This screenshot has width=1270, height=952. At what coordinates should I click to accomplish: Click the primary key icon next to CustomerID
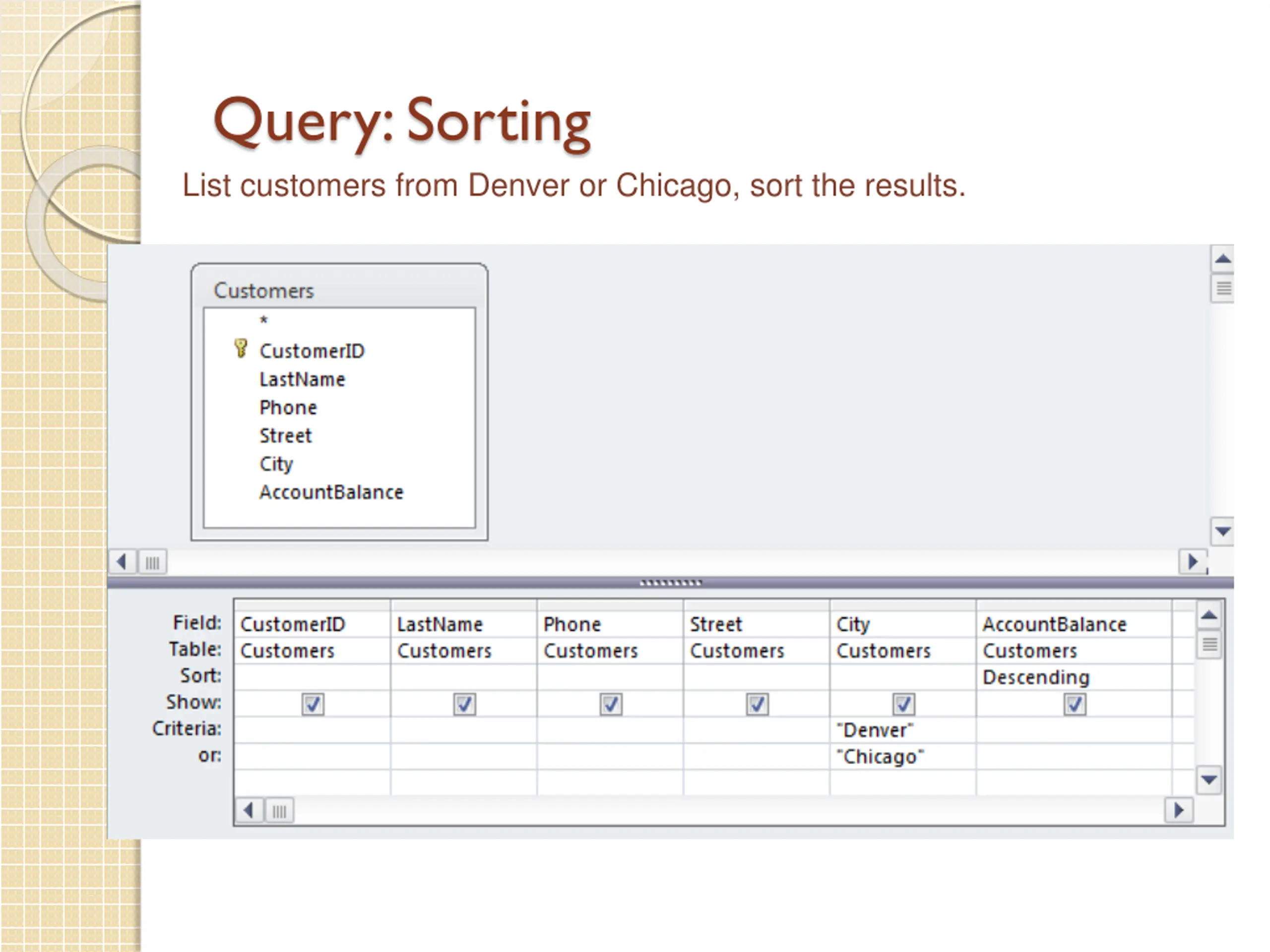pyautogui.click(x=241, y=348)
